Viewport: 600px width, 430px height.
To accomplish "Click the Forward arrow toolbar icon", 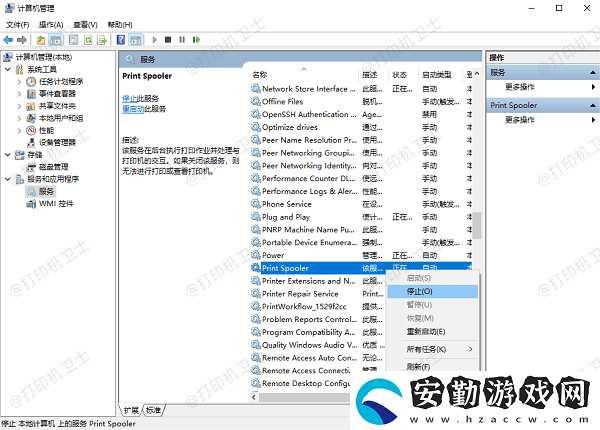I will pyautogui.click(x=22, y=39).
